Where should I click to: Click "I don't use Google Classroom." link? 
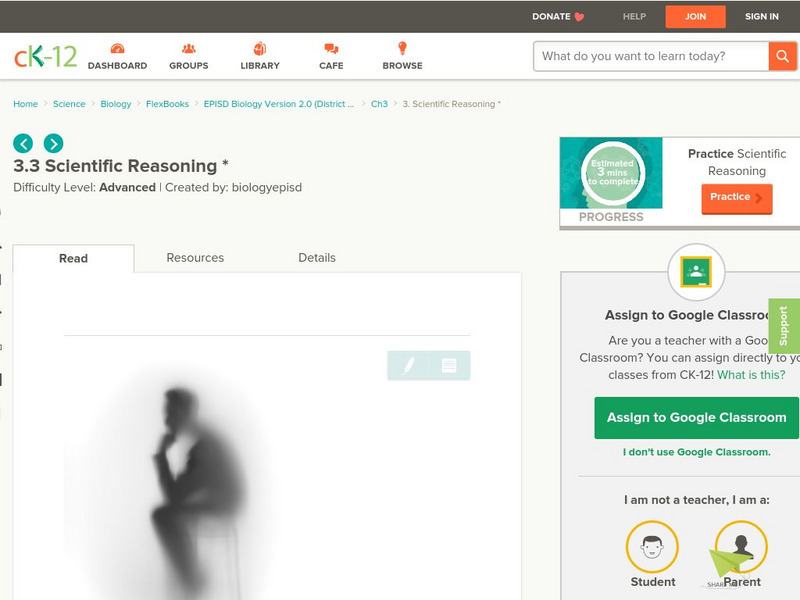[x=696, y=452]
